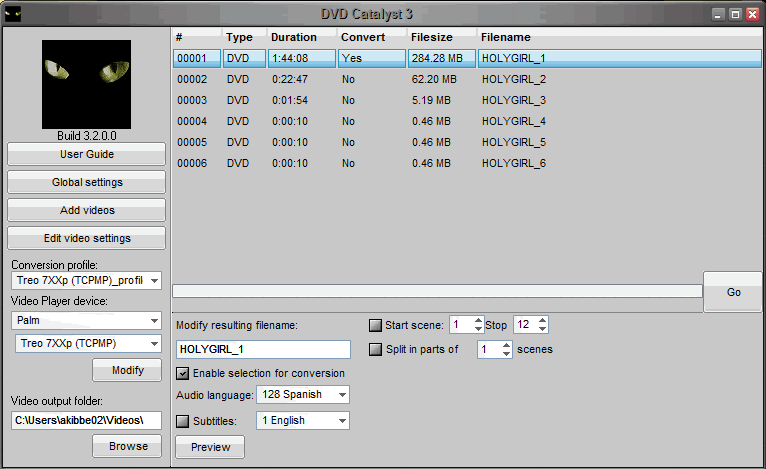This screenshot has width=766, height=469.
Task: Uncheck Enable selection for conversion
Action: [183, 373]
